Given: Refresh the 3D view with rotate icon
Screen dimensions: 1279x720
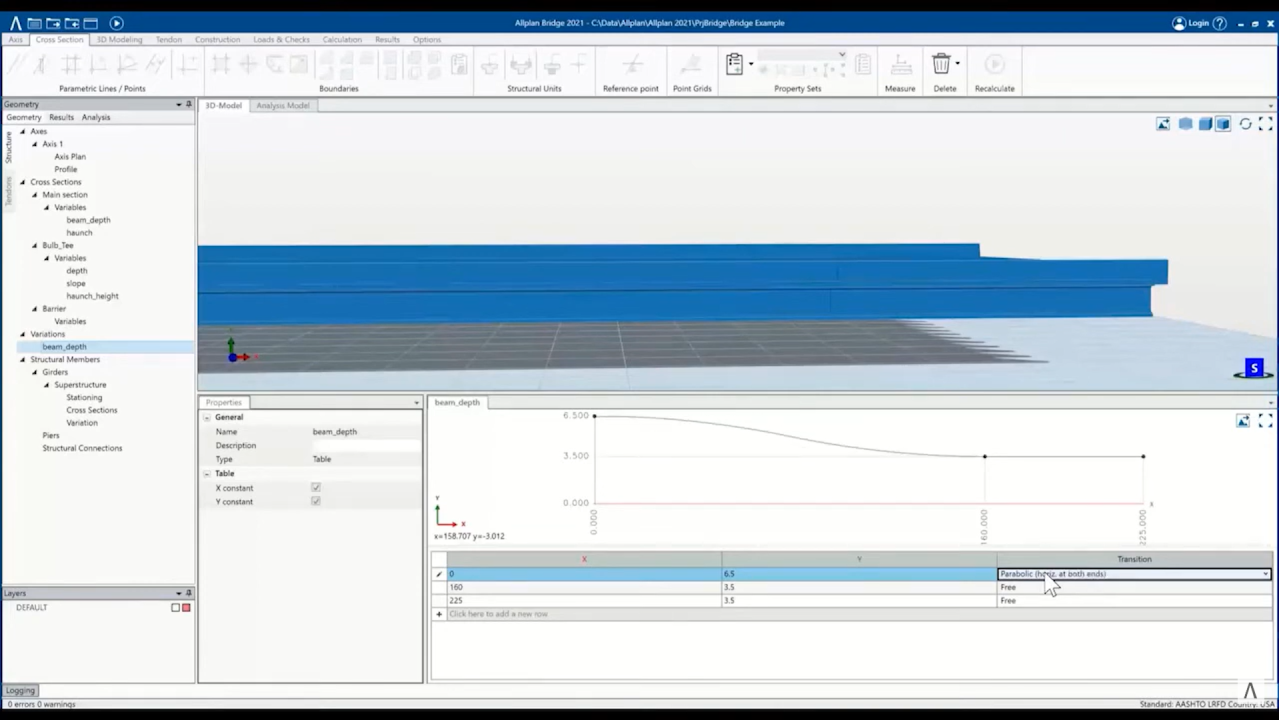Looking at the screenshot, I should tap(1245, 123).
